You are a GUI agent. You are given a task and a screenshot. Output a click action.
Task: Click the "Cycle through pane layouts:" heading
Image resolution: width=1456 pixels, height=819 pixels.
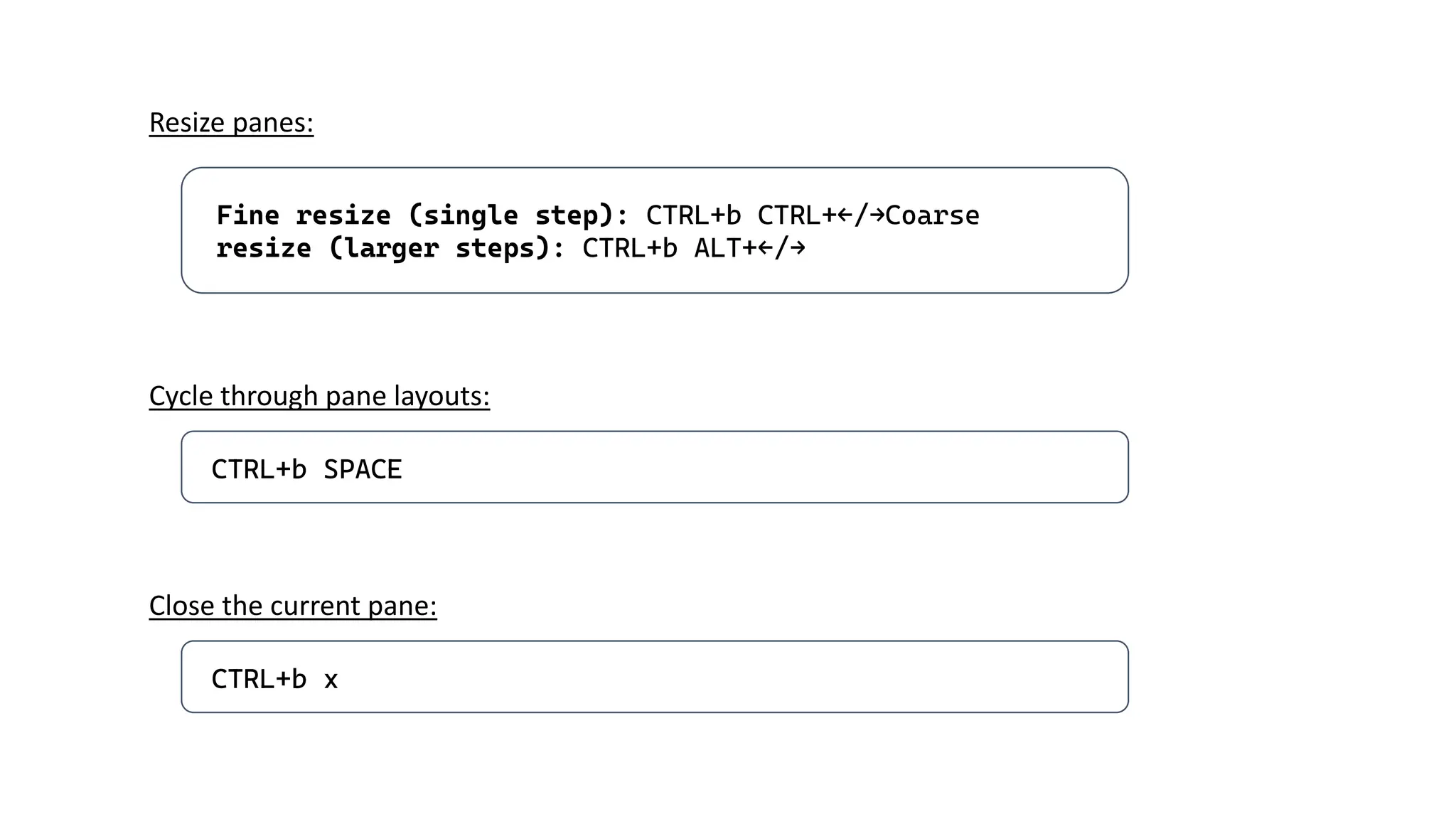[319, 396]
